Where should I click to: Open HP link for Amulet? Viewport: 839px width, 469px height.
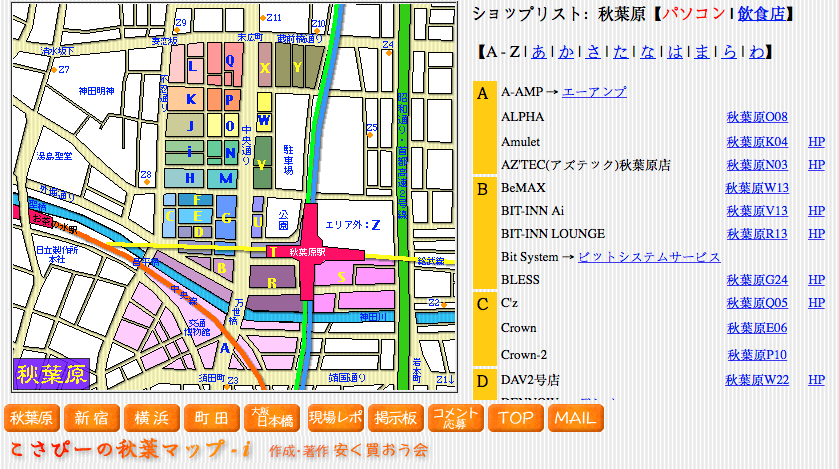tap(816, 142)
